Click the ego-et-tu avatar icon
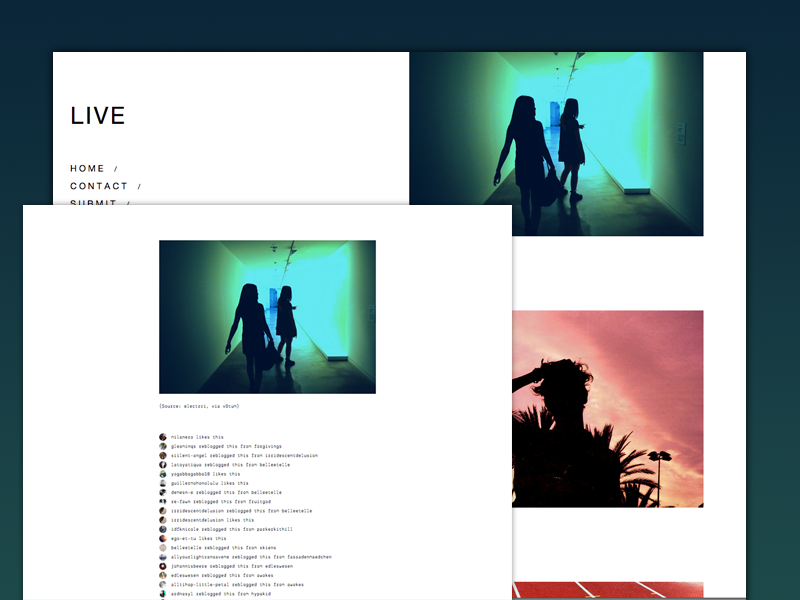 163,538
